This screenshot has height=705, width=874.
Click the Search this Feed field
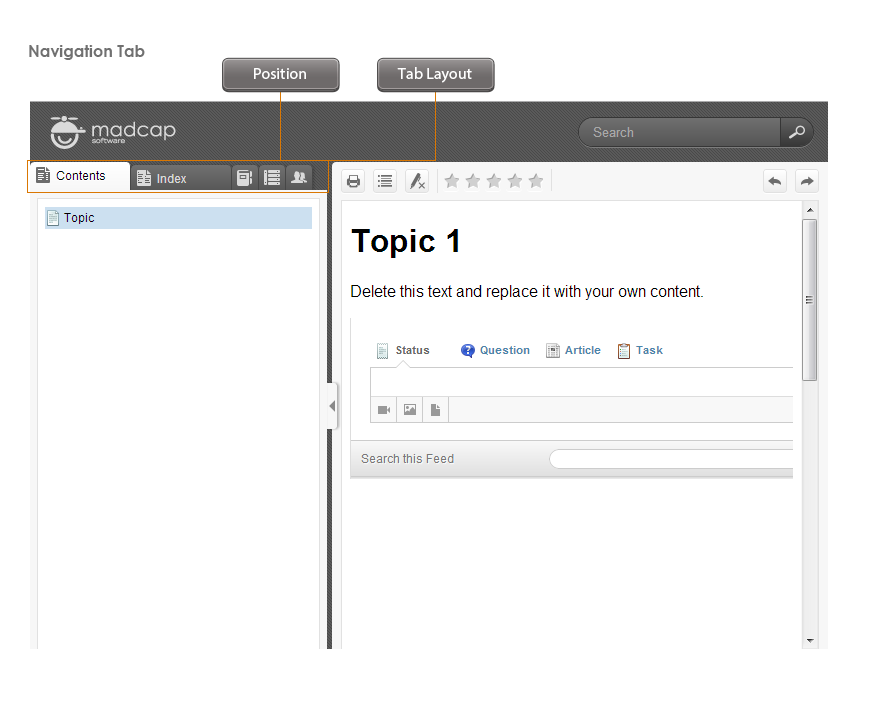[x=671, y=459]
